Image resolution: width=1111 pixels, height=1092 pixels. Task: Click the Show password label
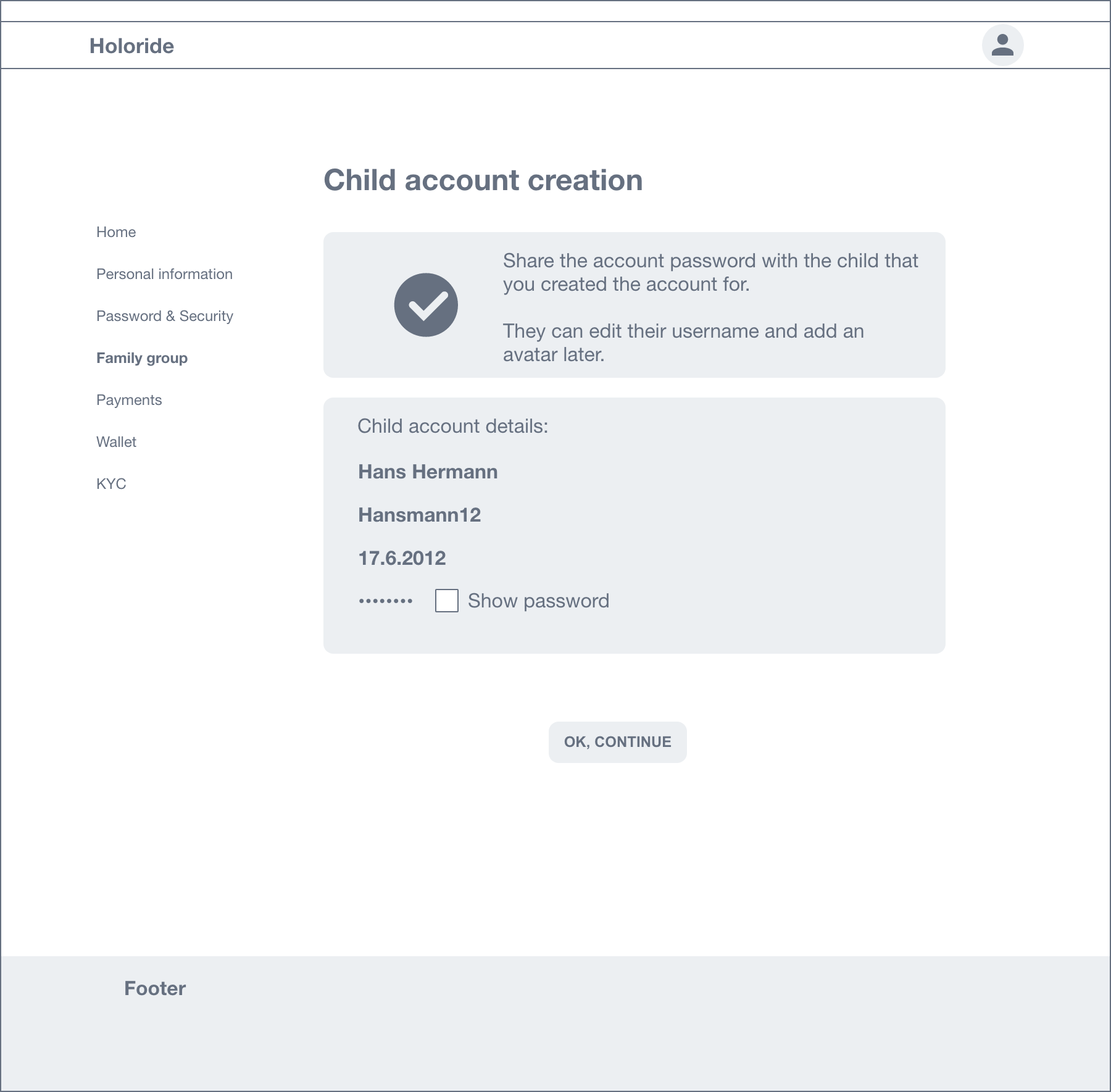[x=538, y=601]
